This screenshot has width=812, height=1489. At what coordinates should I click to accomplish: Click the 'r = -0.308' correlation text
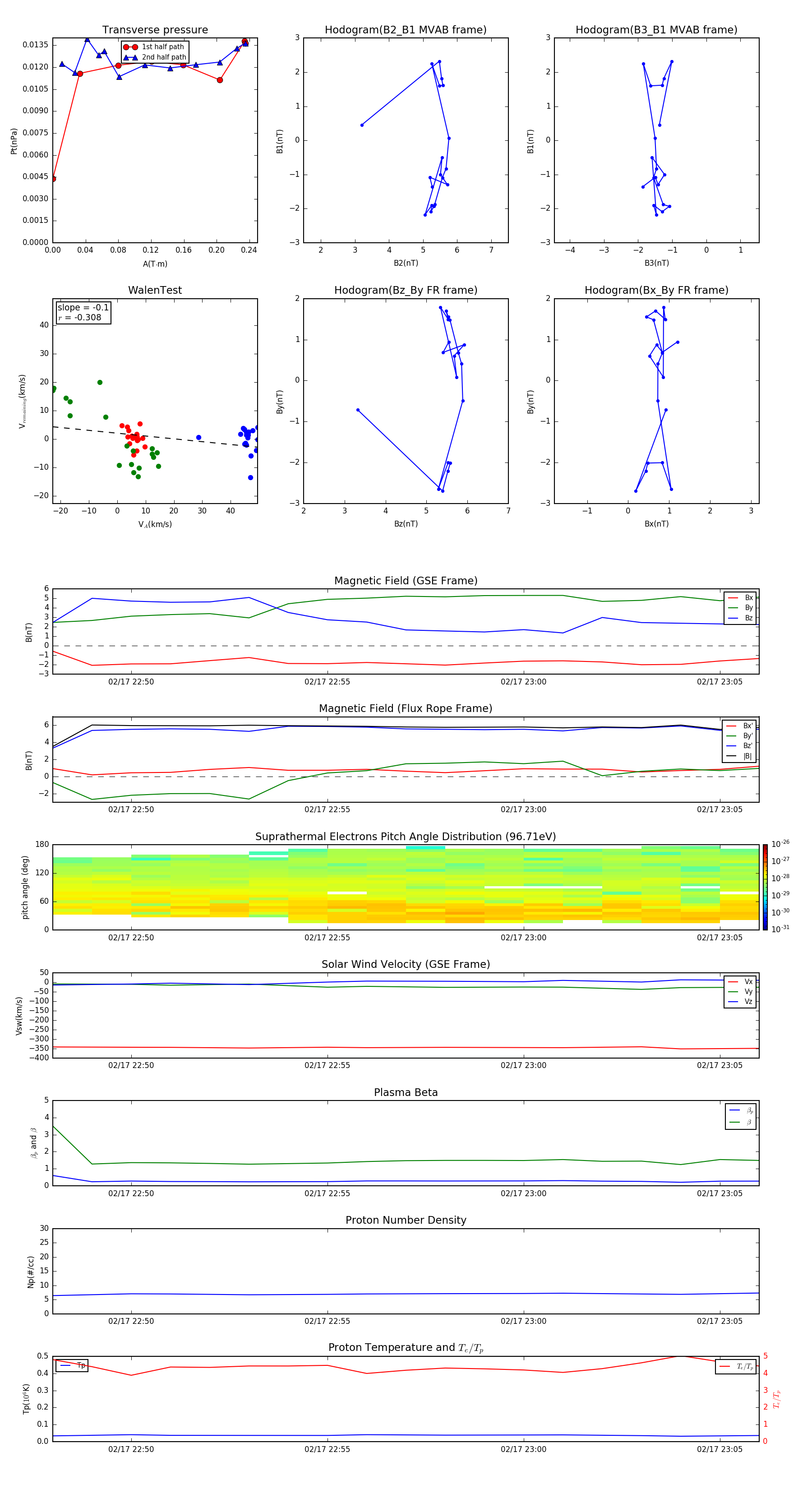(x=80, y=317)
